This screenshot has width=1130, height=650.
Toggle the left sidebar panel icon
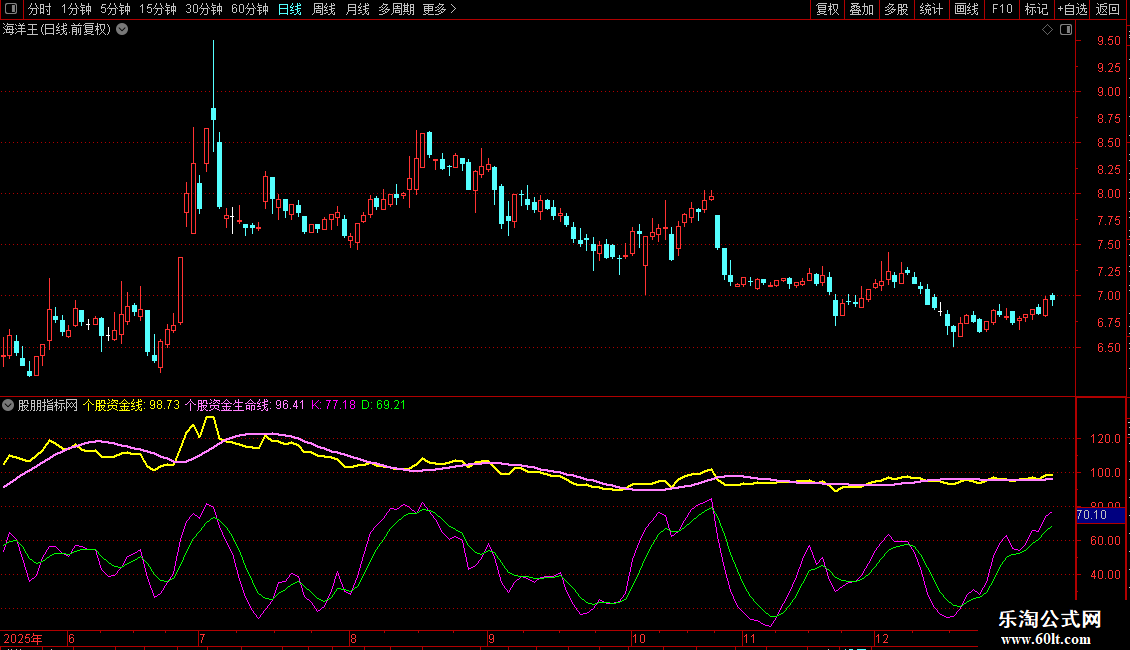pyautogui.click(x=10, y=9)
